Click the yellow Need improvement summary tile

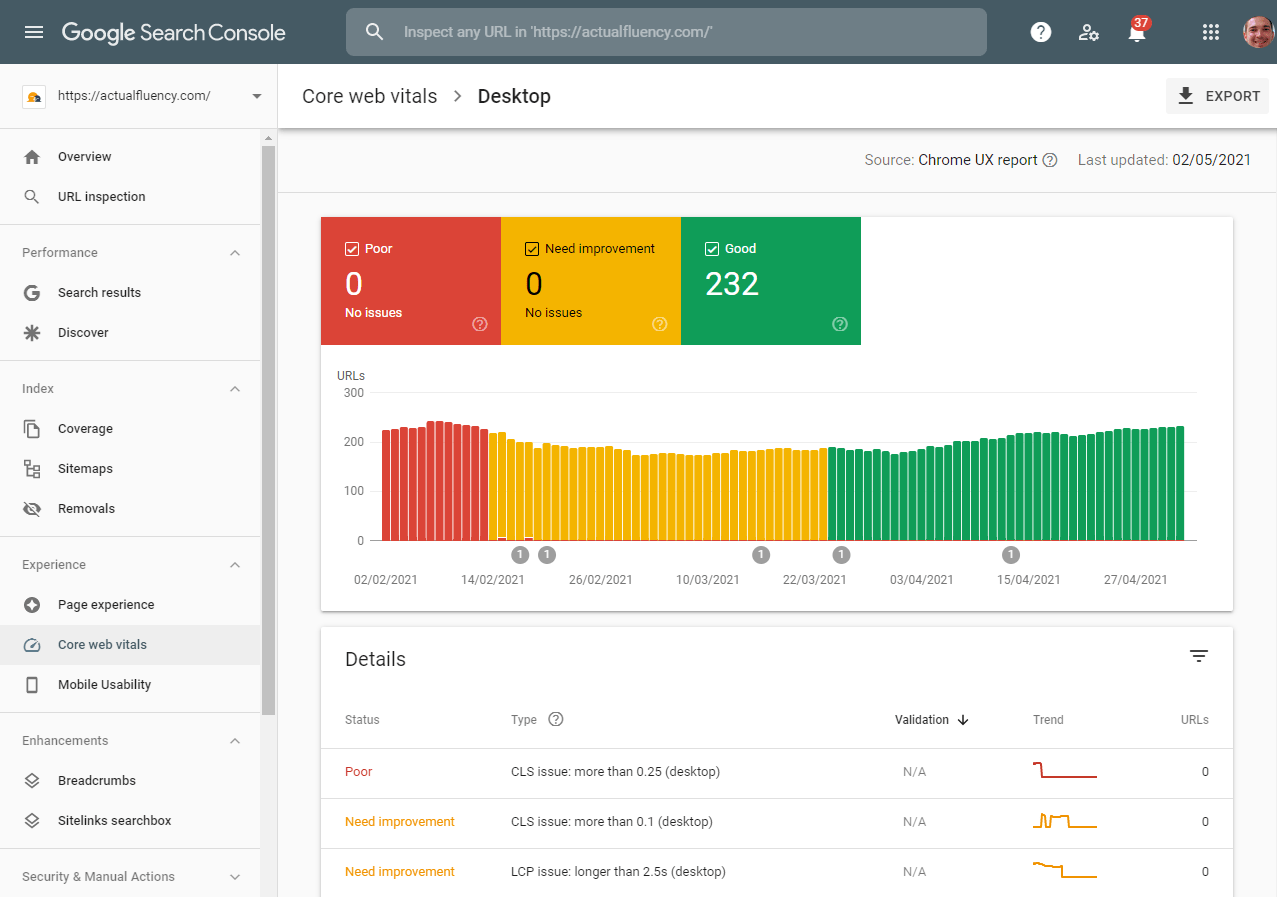click(591, 281)
